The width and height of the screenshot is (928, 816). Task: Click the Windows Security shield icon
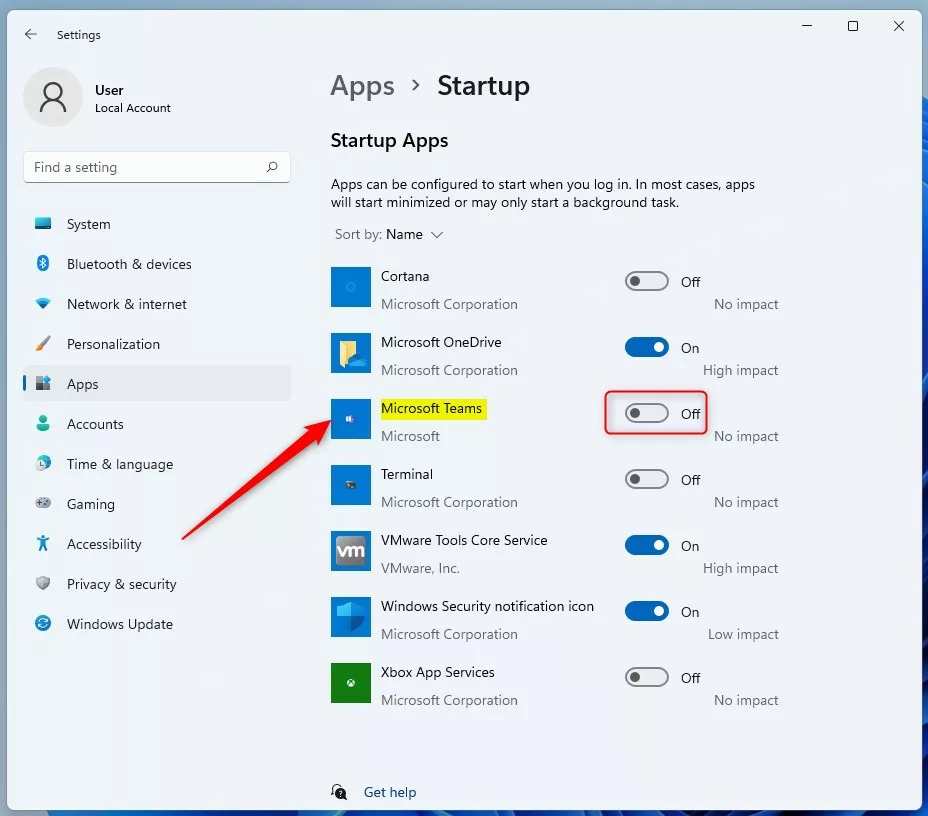click(x=351, y=617)
